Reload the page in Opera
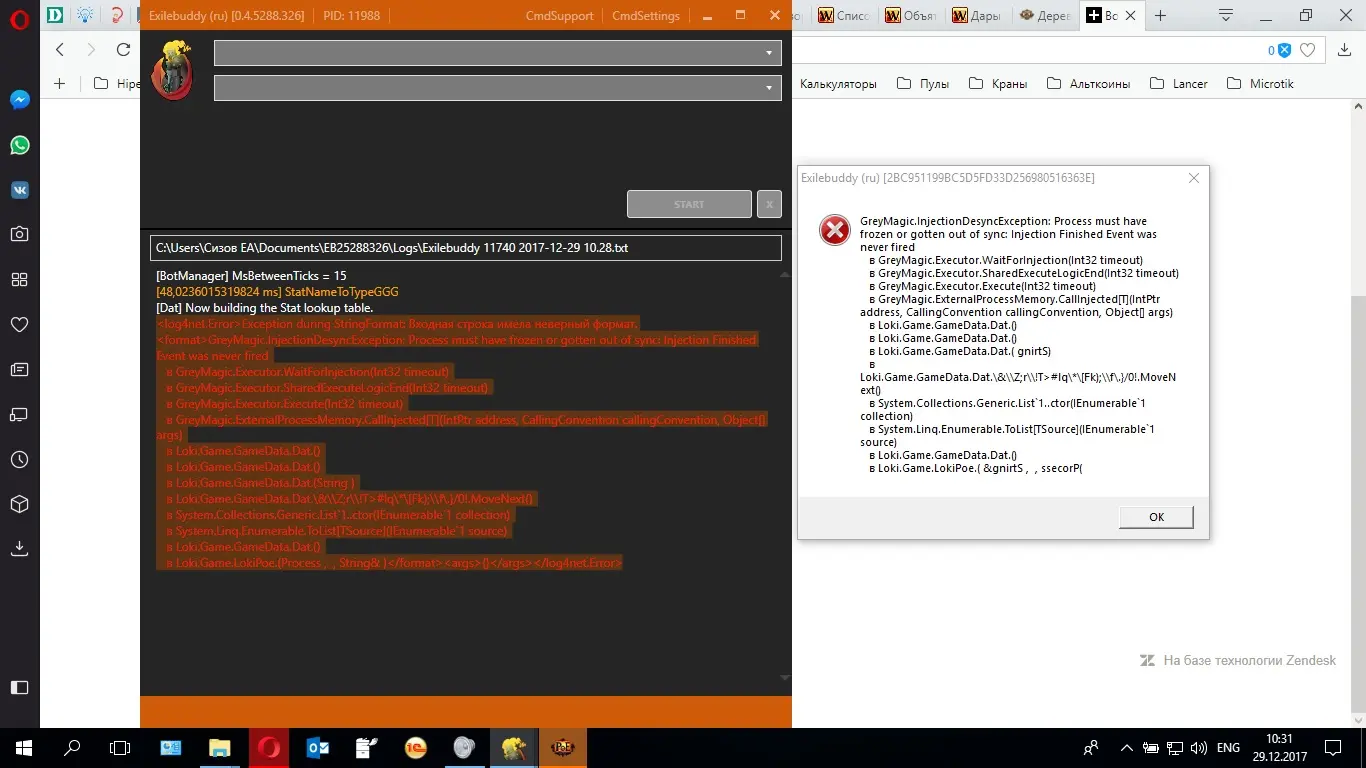Screen dimensions: 1366x768 [x=123, y=50]
